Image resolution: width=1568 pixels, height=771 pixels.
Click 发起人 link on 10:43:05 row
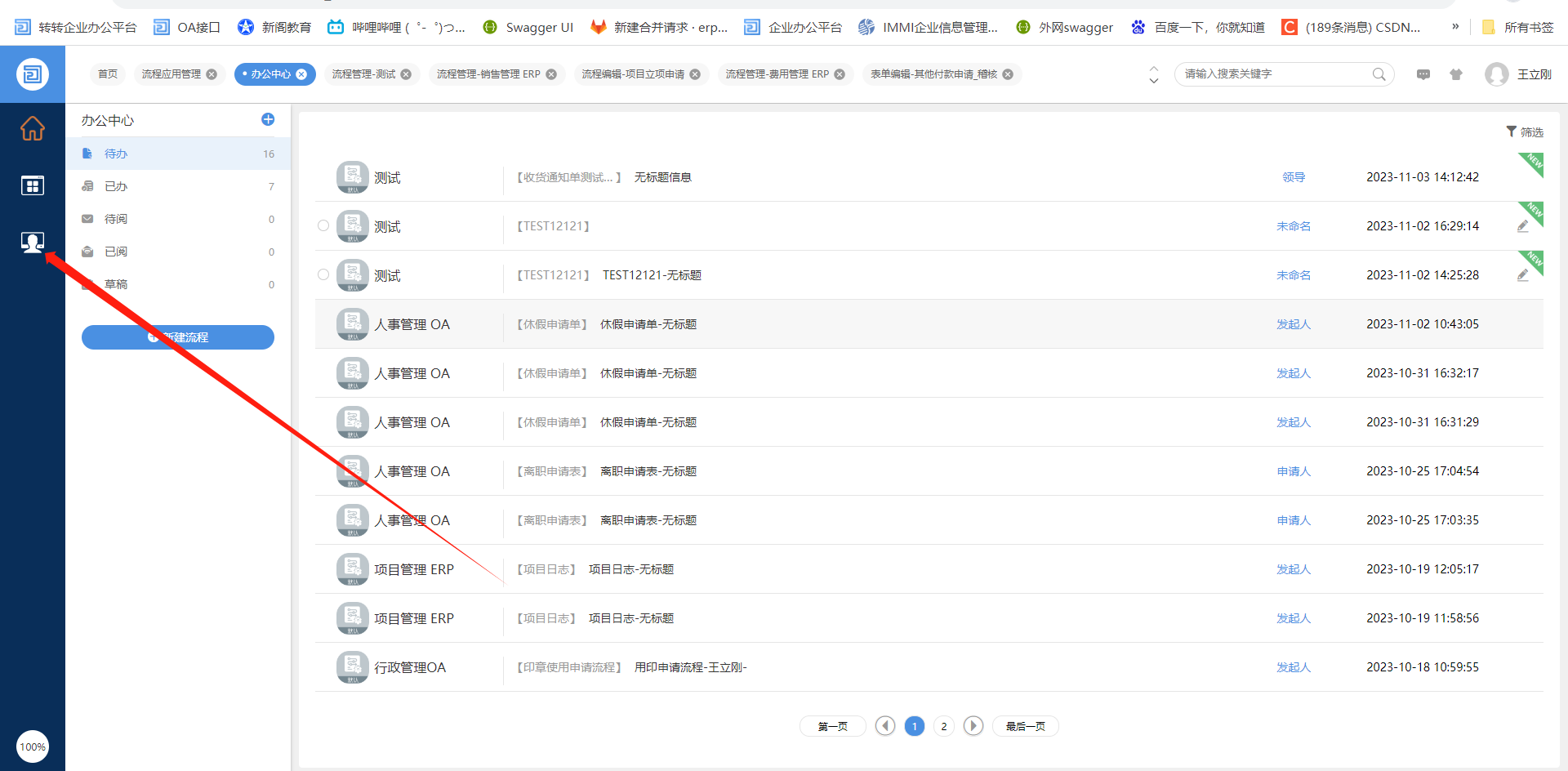[x=1294, y=324]
